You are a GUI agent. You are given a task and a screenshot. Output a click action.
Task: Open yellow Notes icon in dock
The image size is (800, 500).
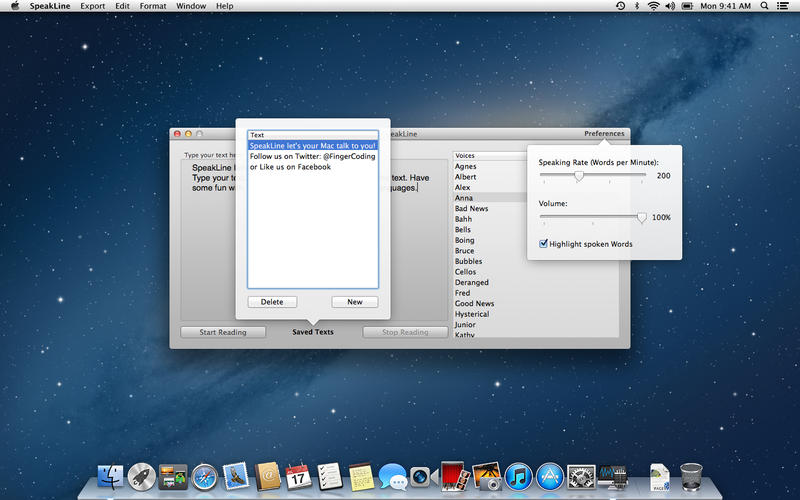pos(361,477)
